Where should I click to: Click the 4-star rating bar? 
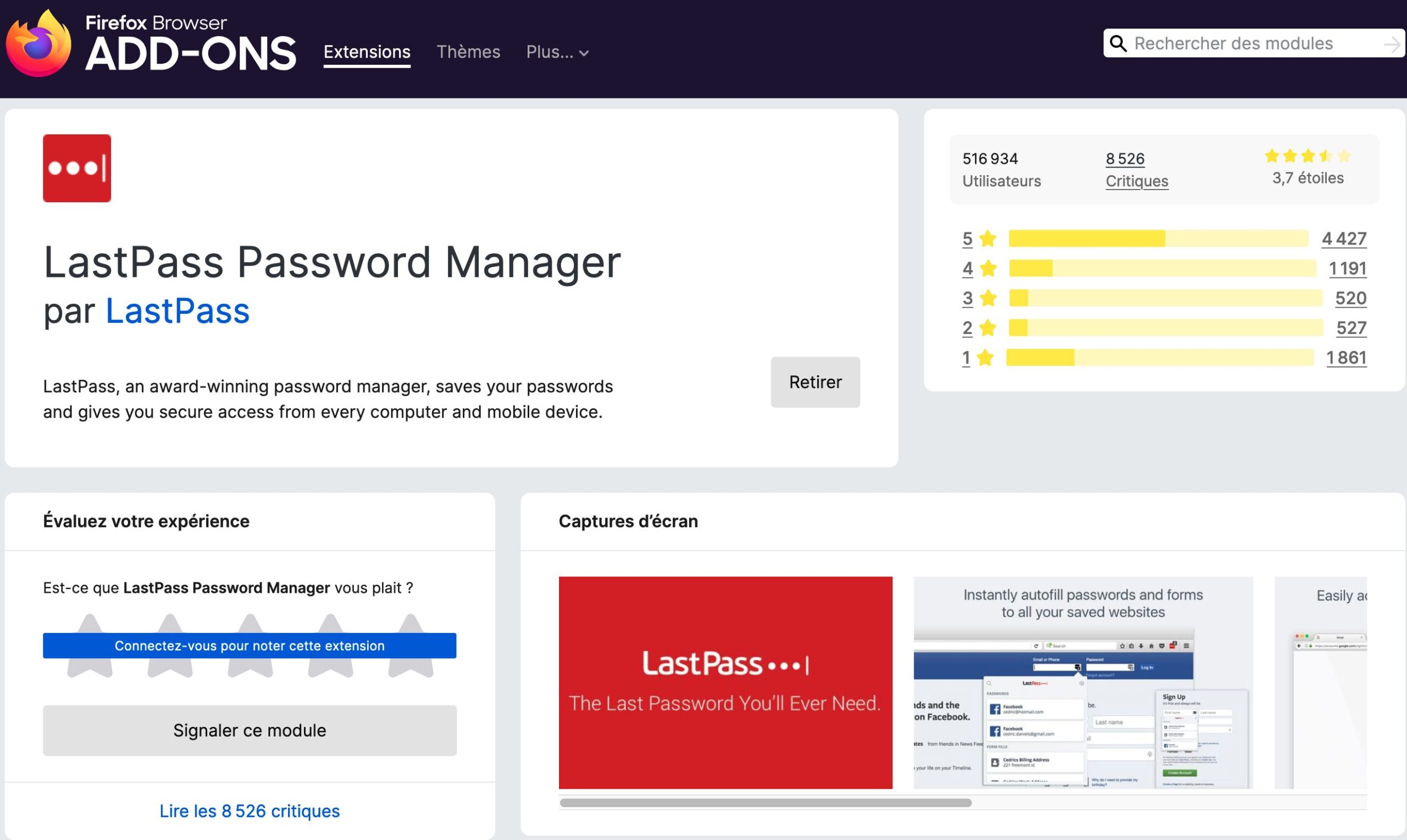[x=1162, y=268]
